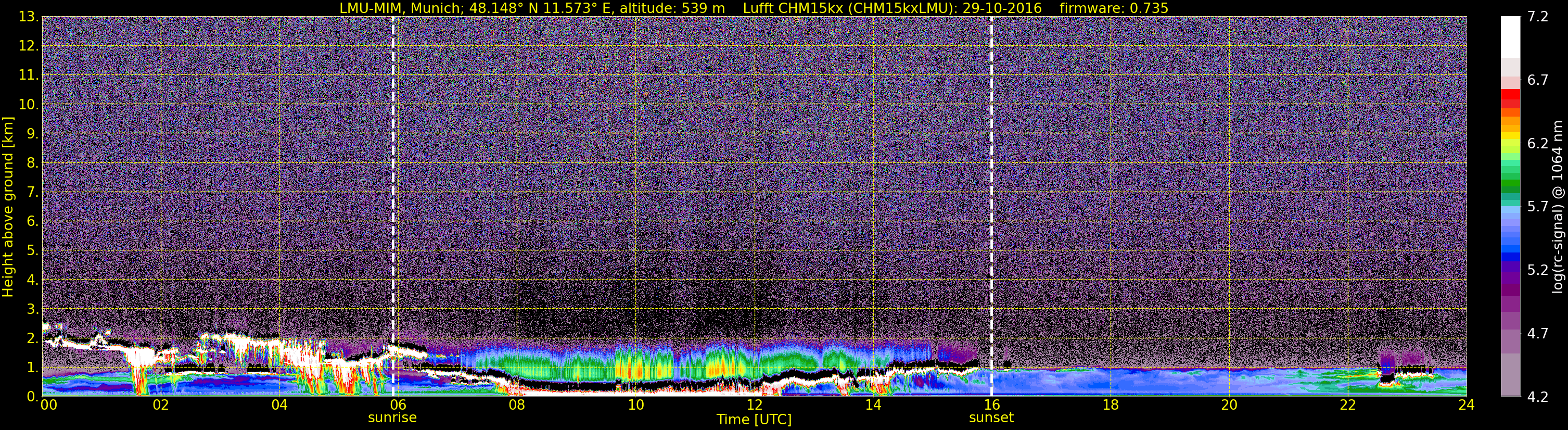The height and width of the screenshot is (430, 1568).
Task: Click the '13.' height tick label
Action: (x=29, y=17)
